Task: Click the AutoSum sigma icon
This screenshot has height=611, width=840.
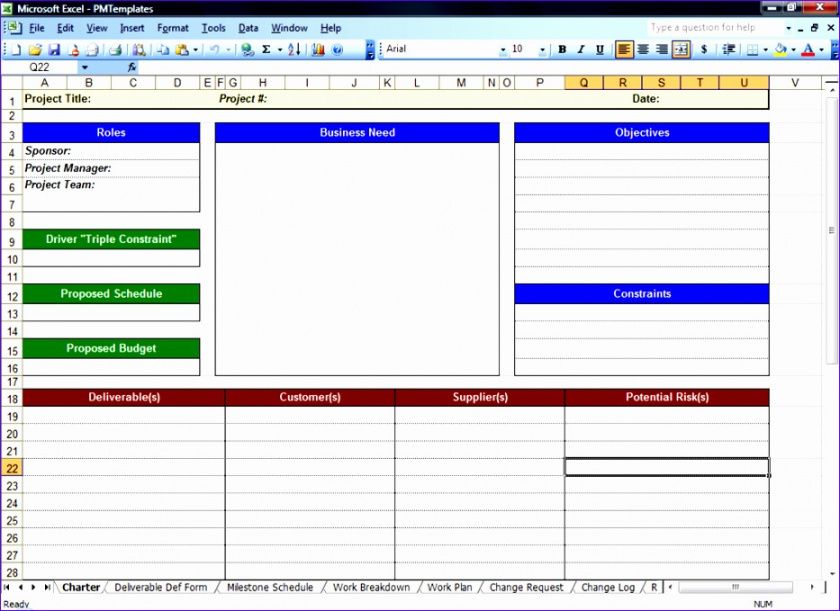Action: pos(266,50)
